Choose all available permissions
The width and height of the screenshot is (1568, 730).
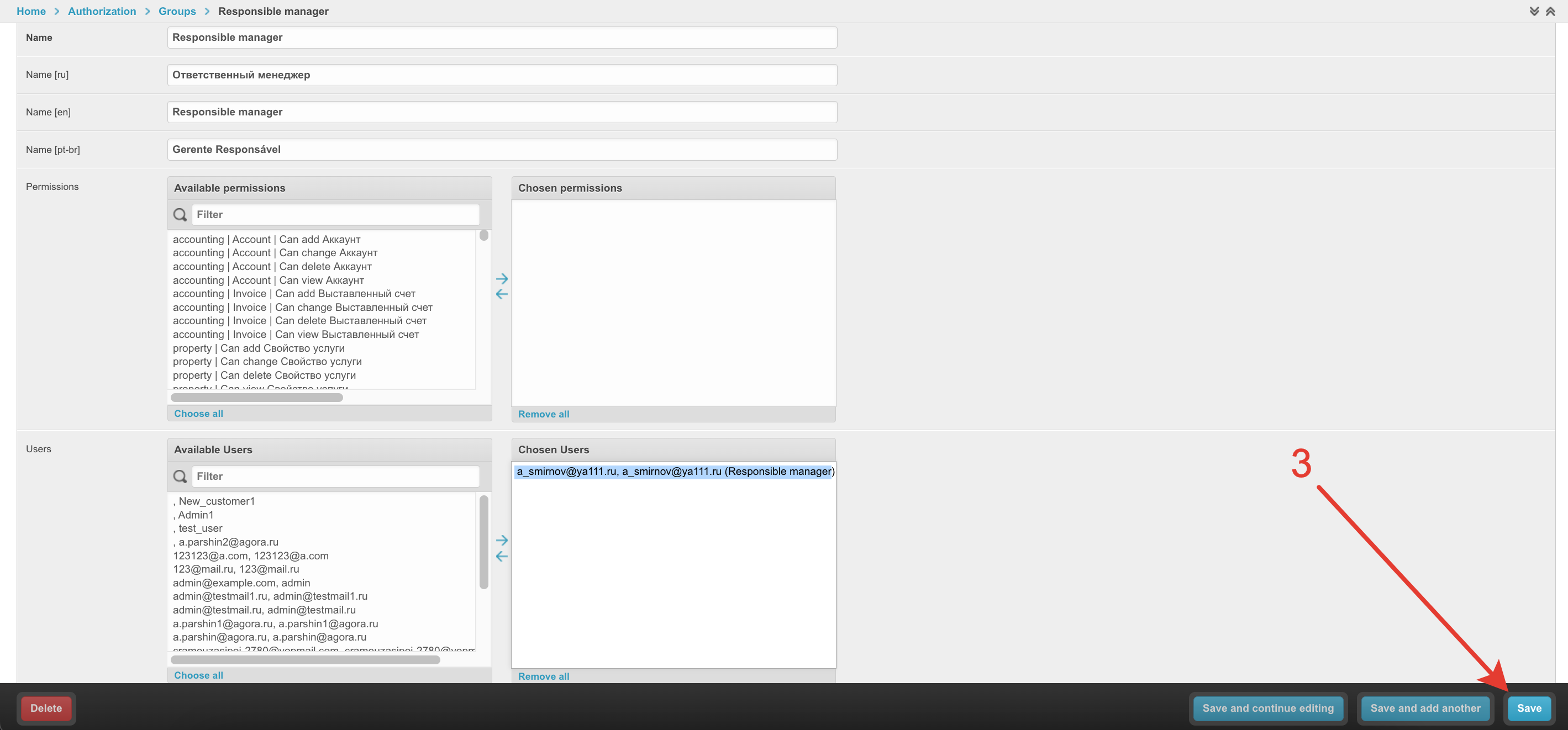pyautogui.click(x=198, y=414)
